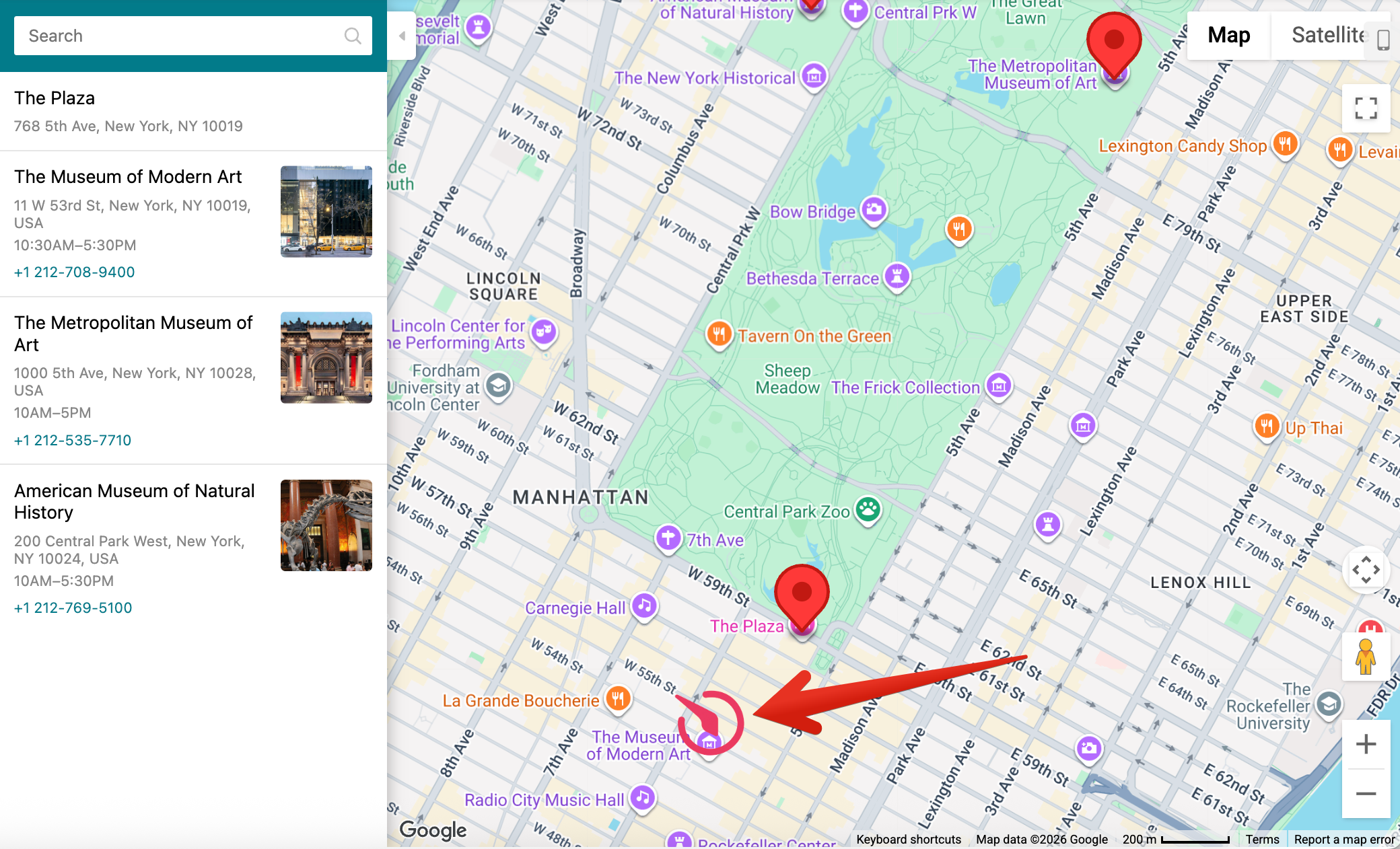The height and width of the screenshot is (849, 1400).
Task: Click the La Grande Boucherie map label
Action: [x=521, y=701]
